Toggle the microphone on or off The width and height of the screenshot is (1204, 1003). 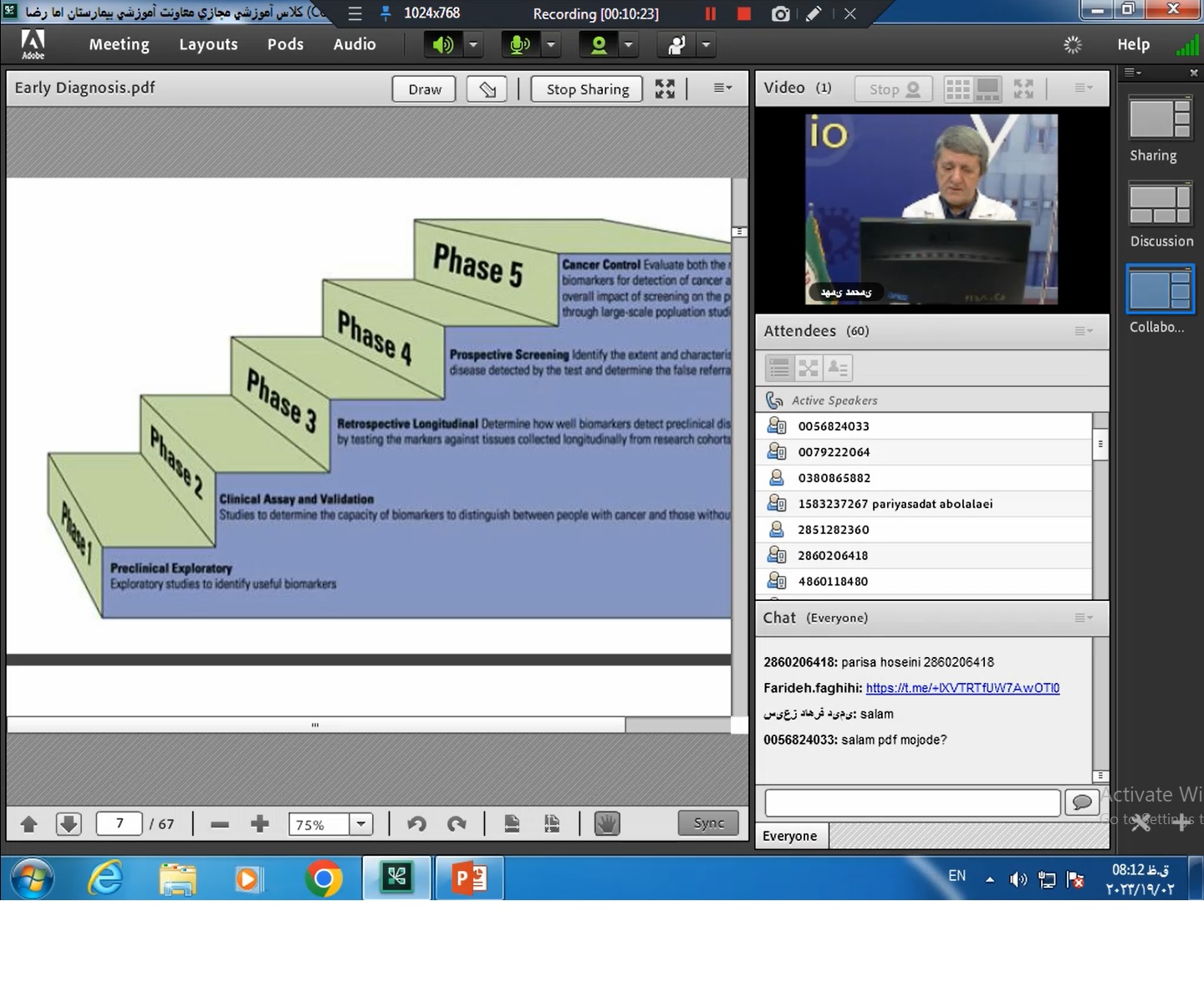tap(519, 44)
